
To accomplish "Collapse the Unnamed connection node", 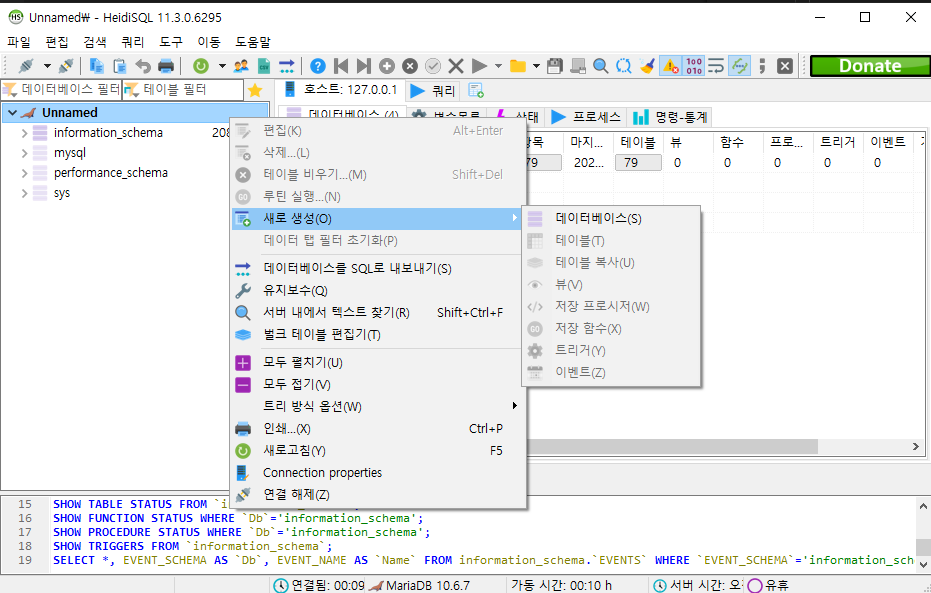I will [12, 113].
